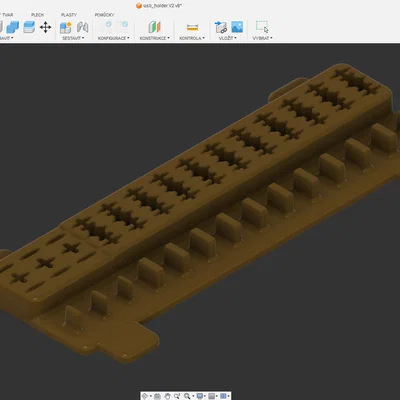Open the KONFIGURACE dropdown menu
This screenshot has width=400, height=400.
[x=114, y=38]
